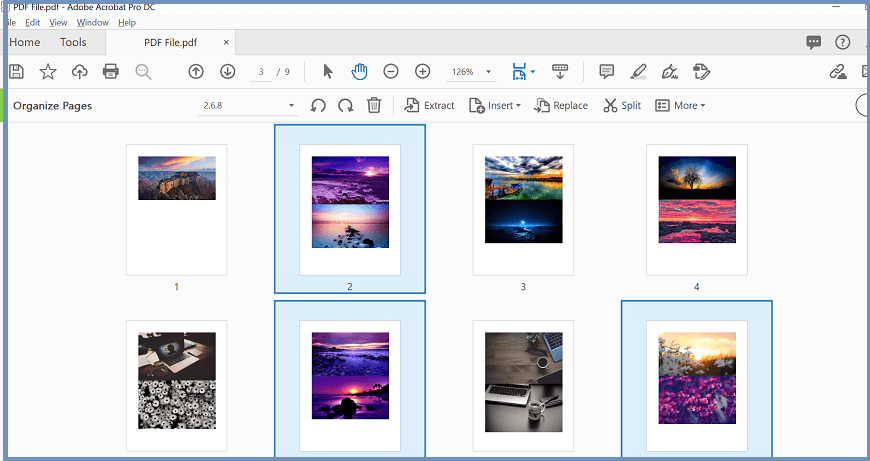Image resolution: width=870 pixels, height=461 pixels.
Task: Select page 5 laptop and flowers thumbnail
Action: coord(176,386)
